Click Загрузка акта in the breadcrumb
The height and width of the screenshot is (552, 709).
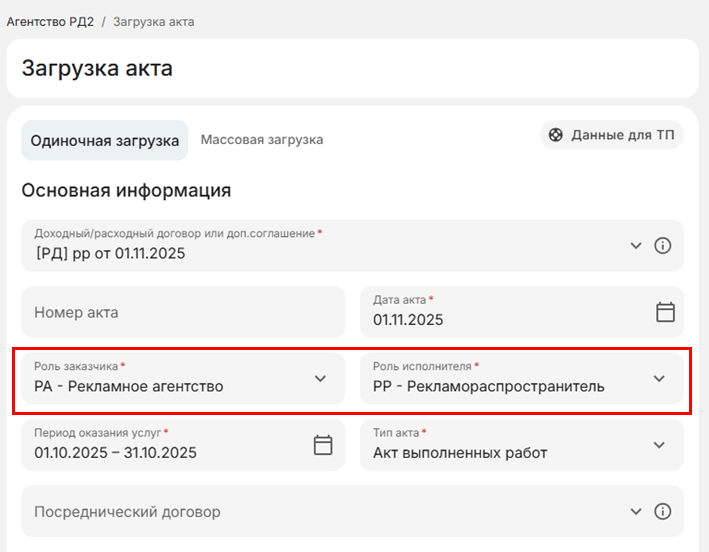click(x=153, y=21)
